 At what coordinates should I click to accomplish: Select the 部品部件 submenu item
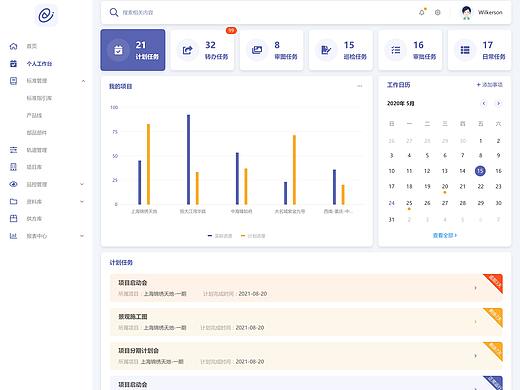tap(37, 132)
